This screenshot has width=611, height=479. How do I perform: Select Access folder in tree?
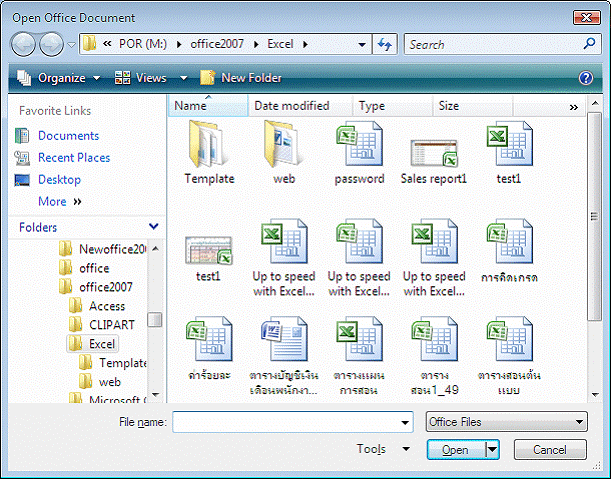[97, 306]
